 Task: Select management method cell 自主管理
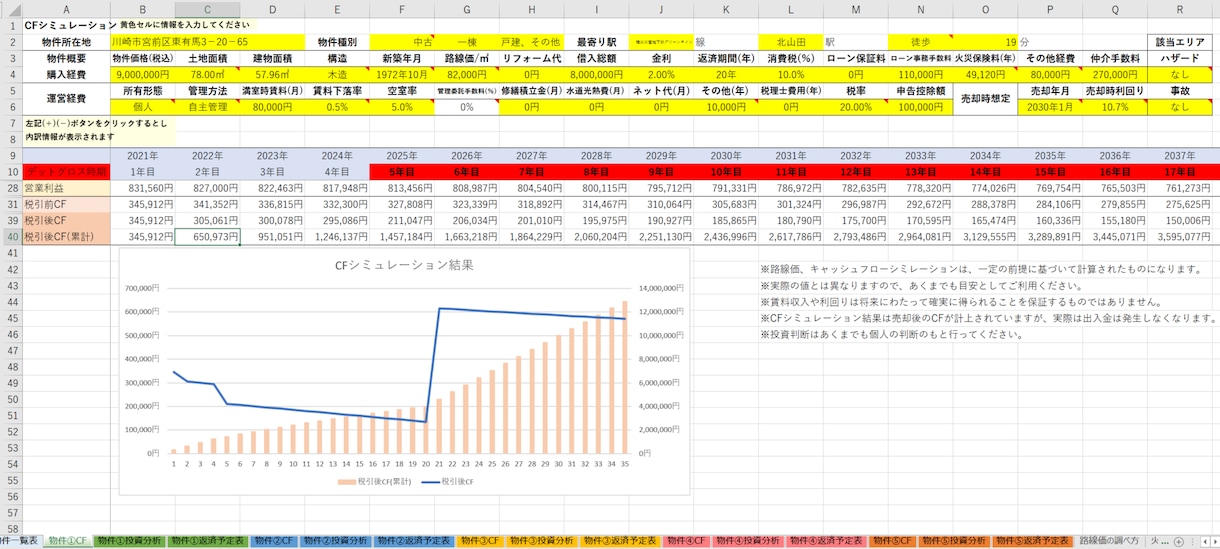tap(207, 107)
